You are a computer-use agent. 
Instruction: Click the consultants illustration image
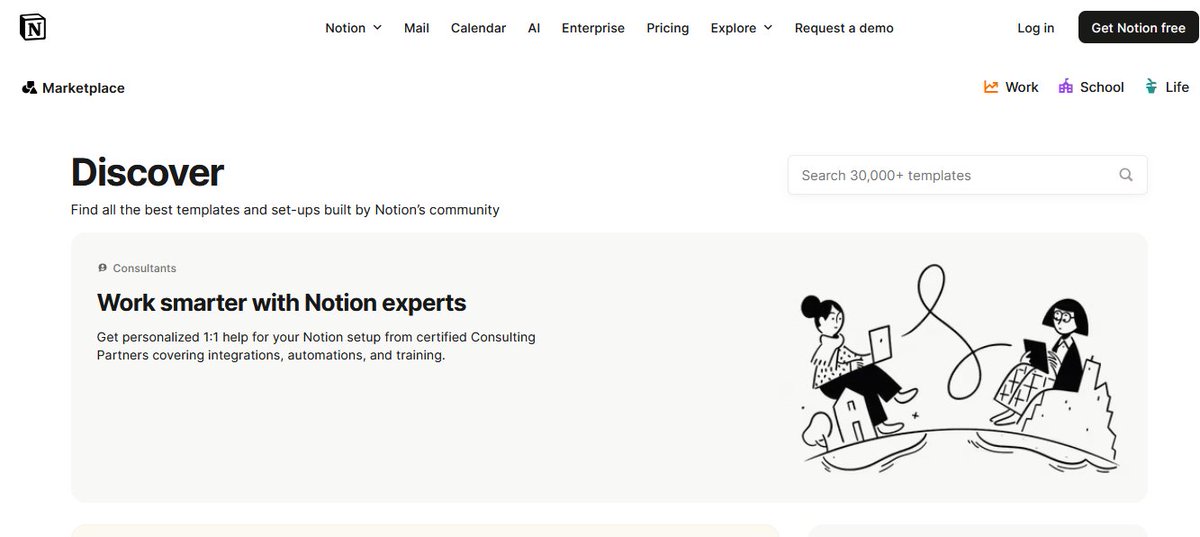(x=958, y=368)
